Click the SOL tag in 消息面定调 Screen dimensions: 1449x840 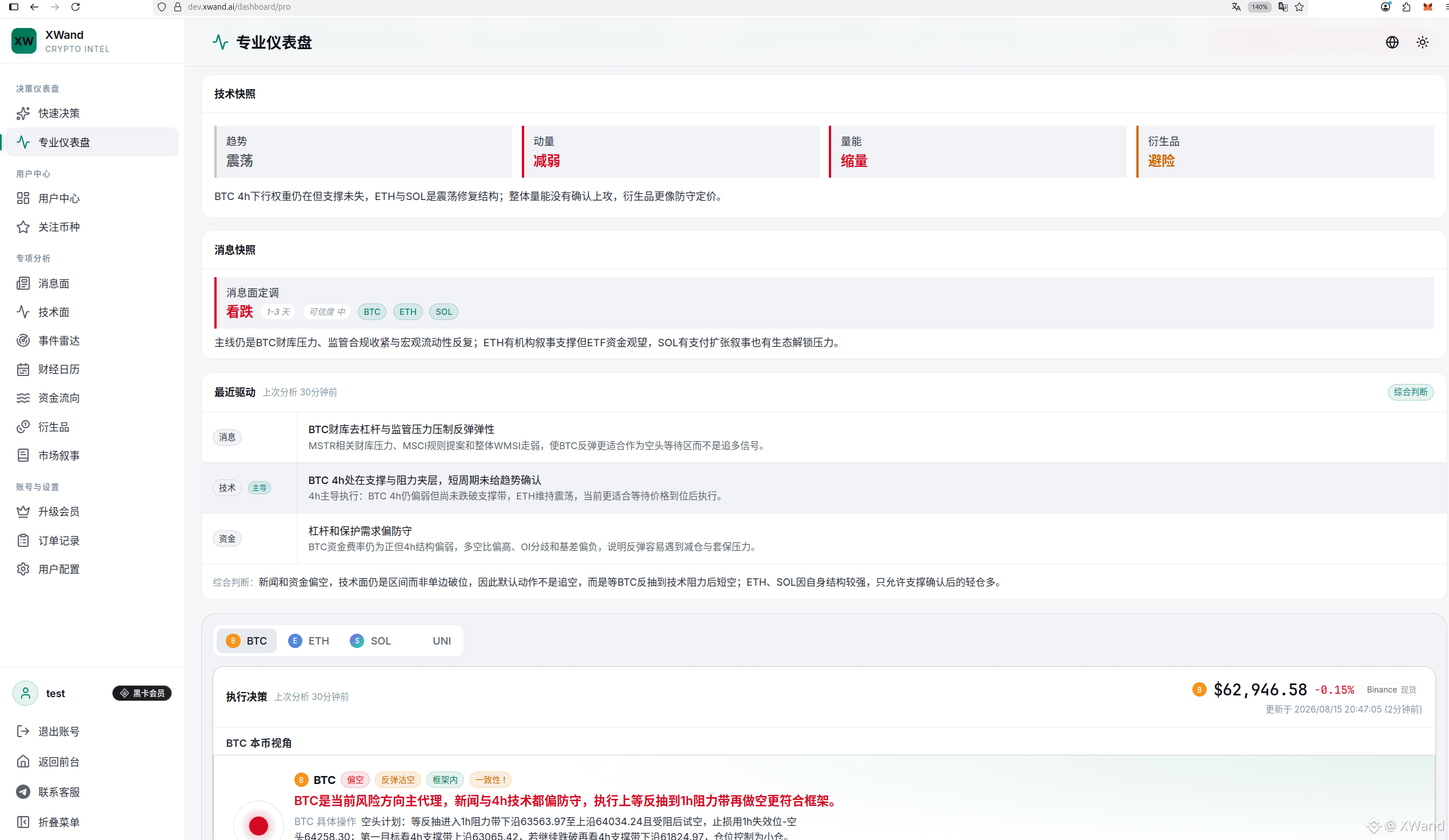(444, 311)
